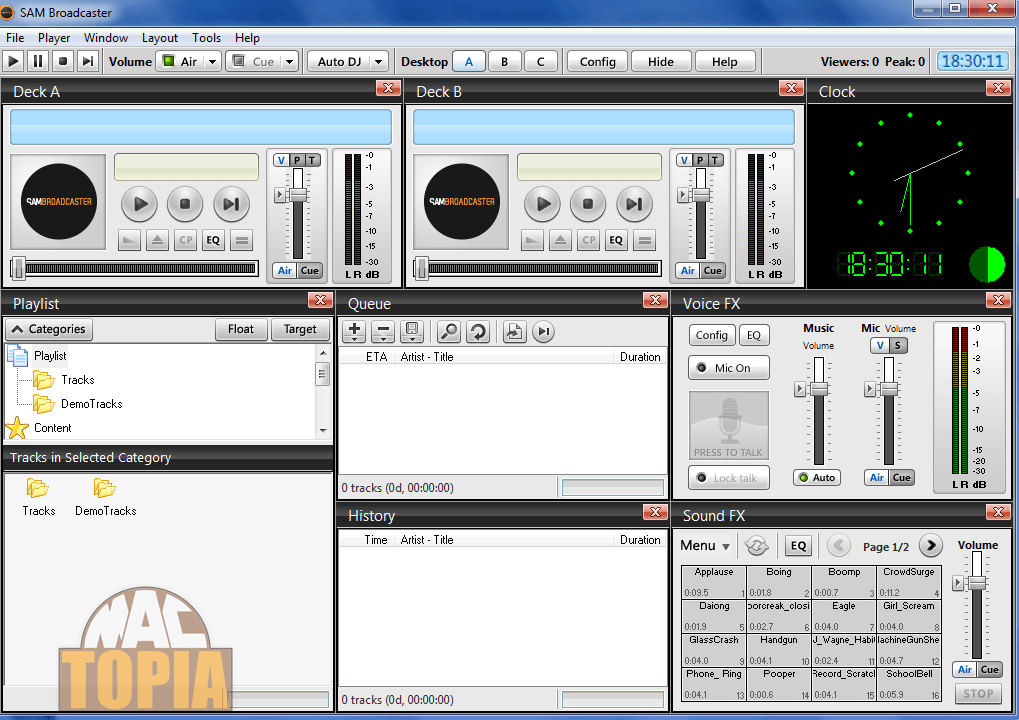
Task: Toggle Air output in Sound FX
Action: point(965,669)
